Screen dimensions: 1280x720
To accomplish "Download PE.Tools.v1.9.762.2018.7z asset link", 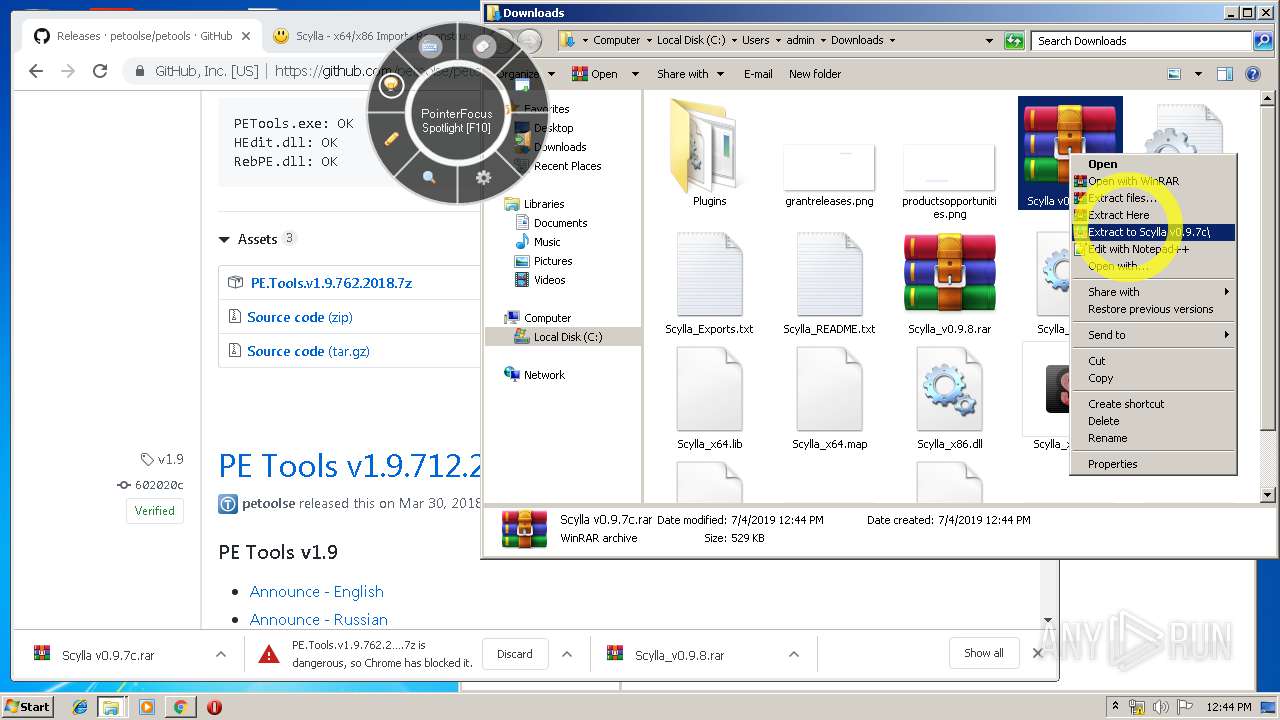I will 331,283.
